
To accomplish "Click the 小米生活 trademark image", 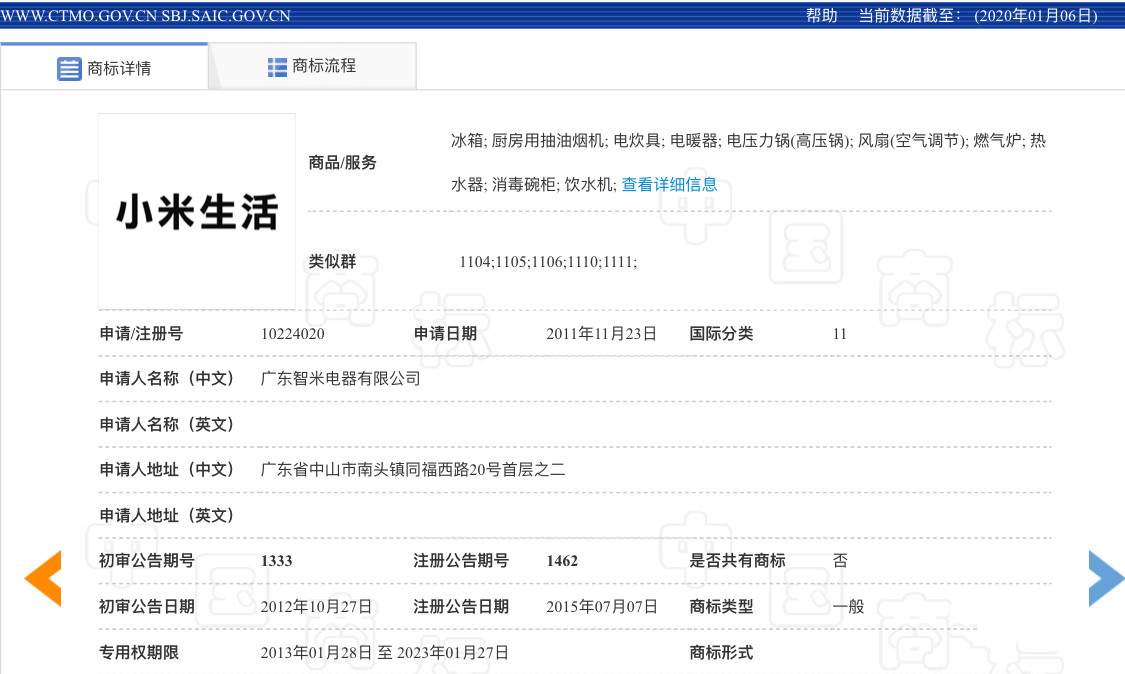I will point(197,211).
